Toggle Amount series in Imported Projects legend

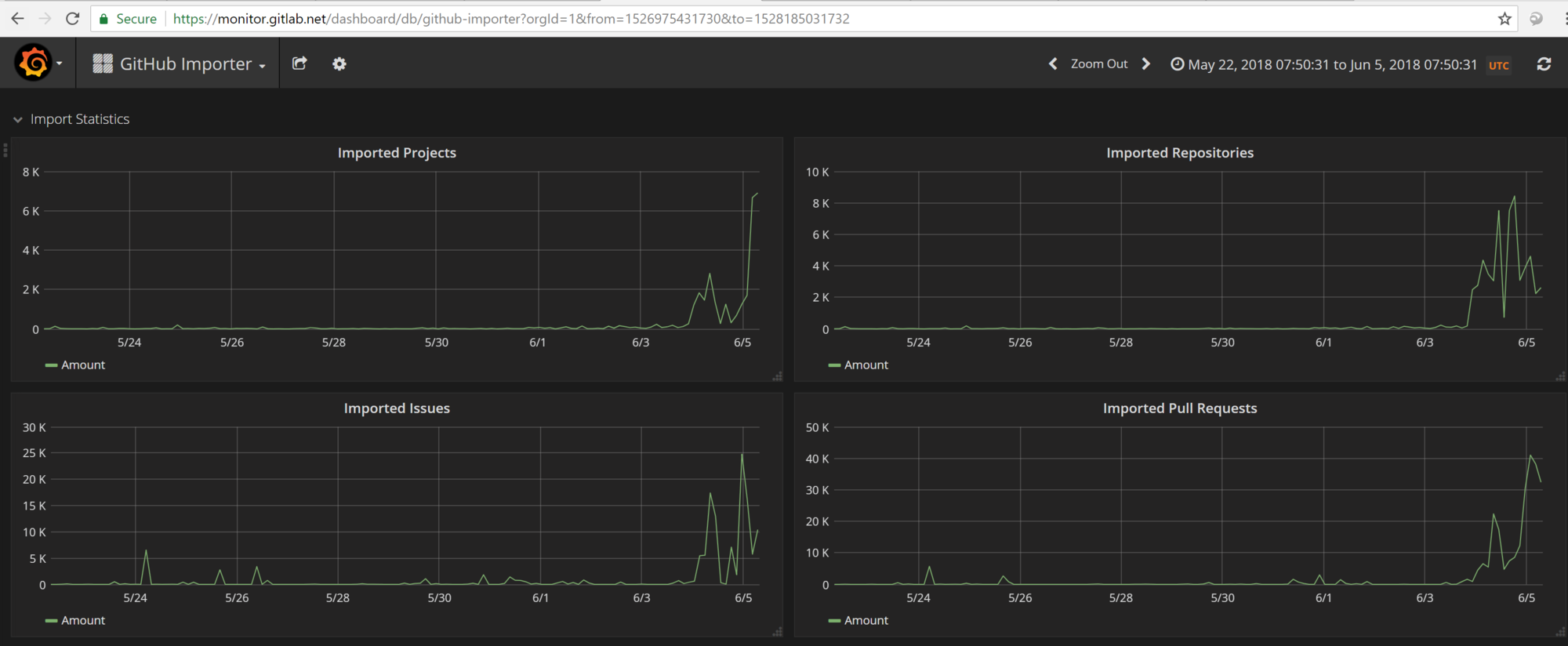(x=82, y=365)
